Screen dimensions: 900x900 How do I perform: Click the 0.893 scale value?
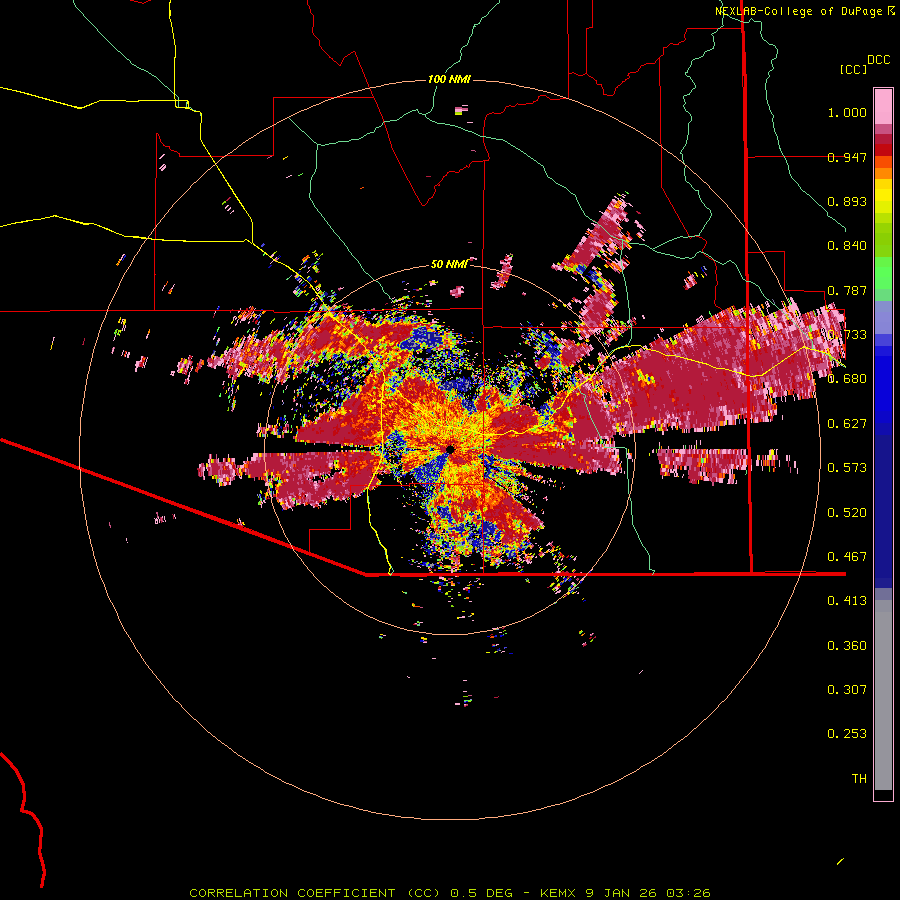pyautogui.click(x=847, y=201)
